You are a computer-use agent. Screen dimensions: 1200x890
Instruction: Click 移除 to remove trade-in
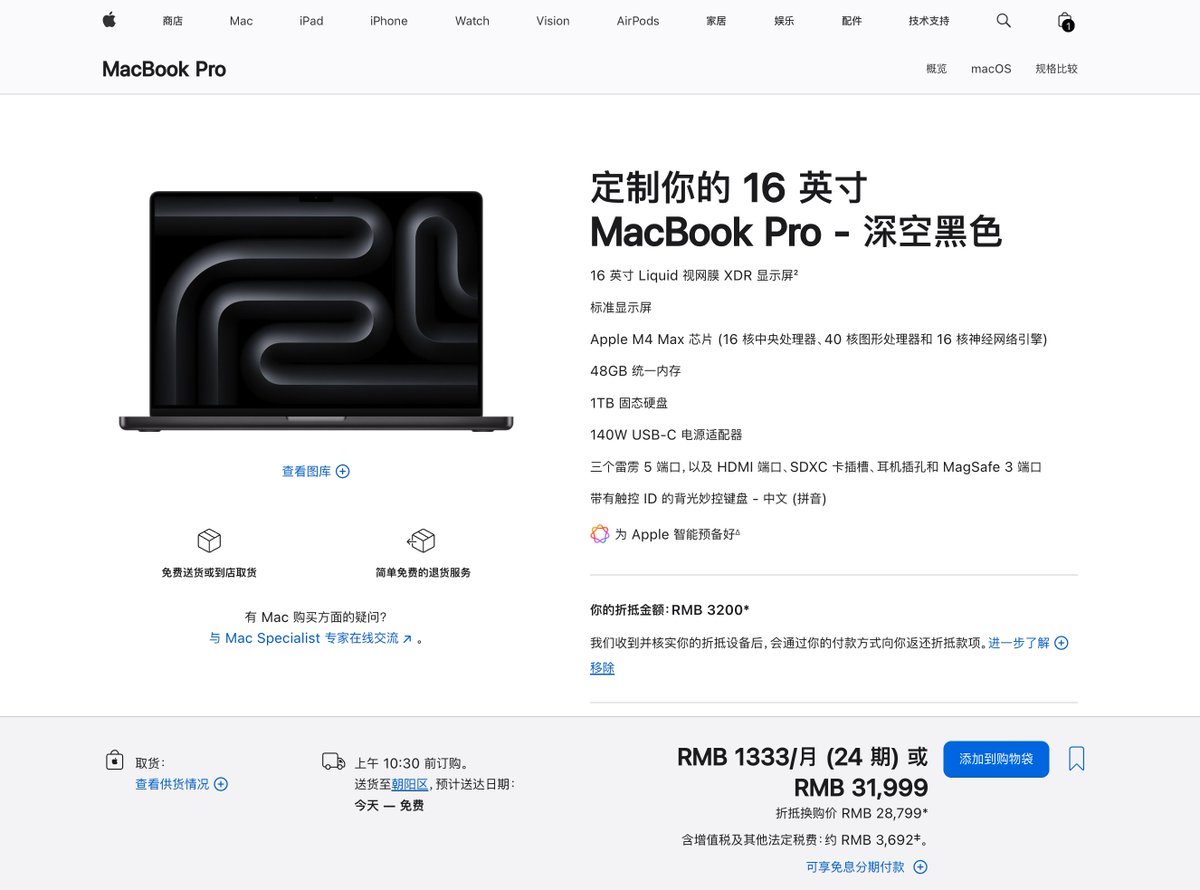click(x=602, y=668)
